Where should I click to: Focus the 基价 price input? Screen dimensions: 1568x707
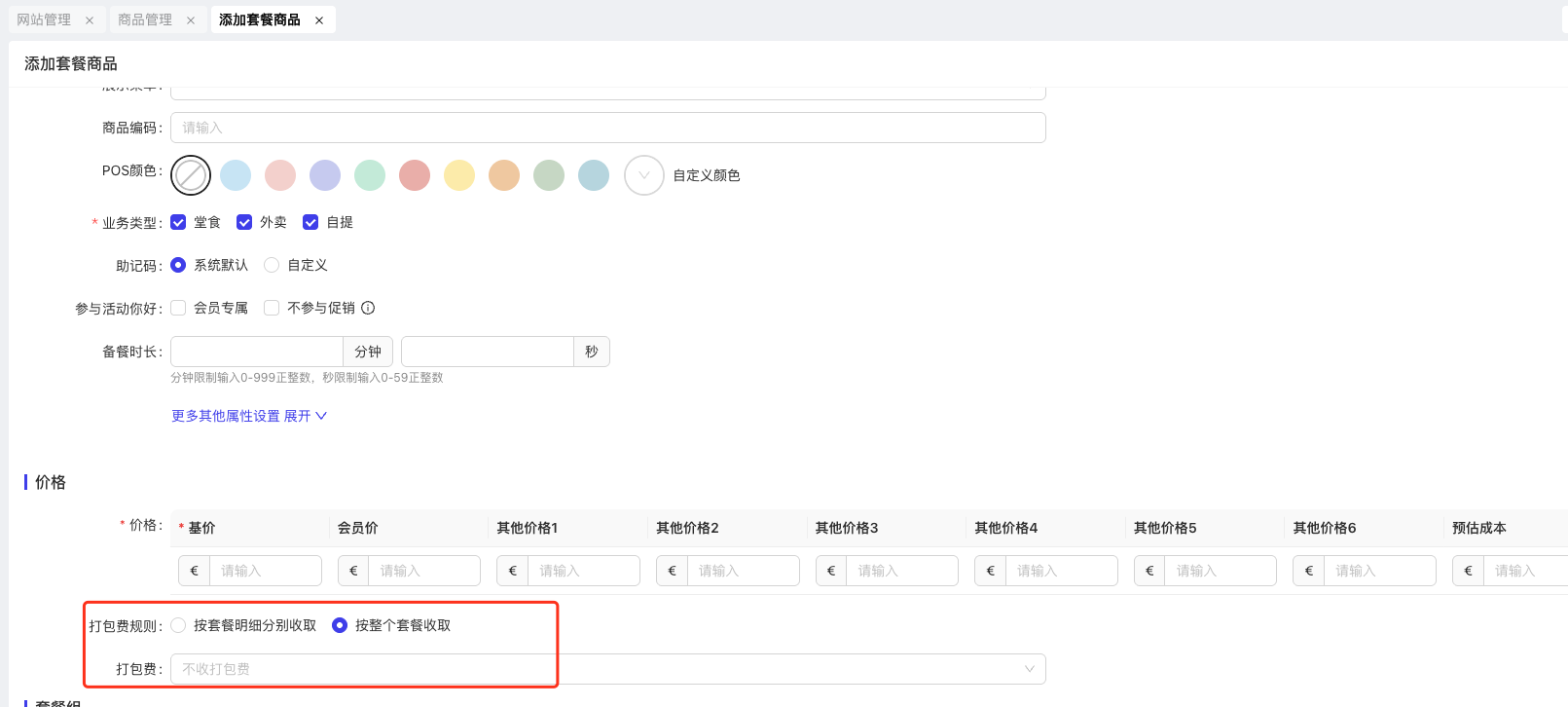click(x=265, y=571)
